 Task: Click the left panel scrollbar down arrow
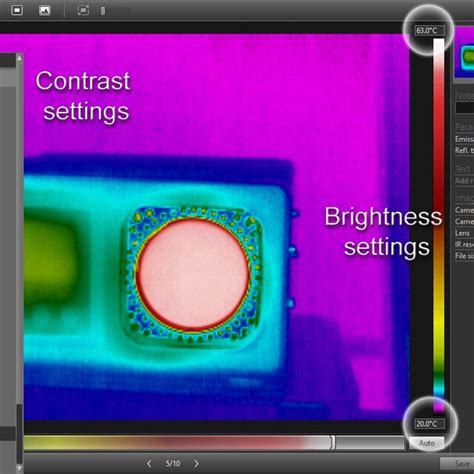(19, 469)
